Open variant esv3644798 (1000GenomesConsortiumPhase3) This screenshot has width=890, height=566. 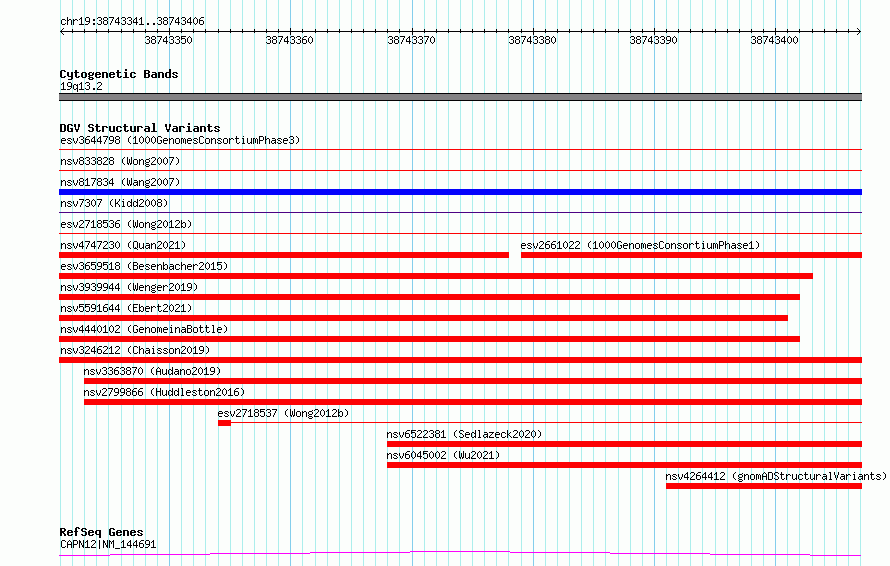[180, 140]
